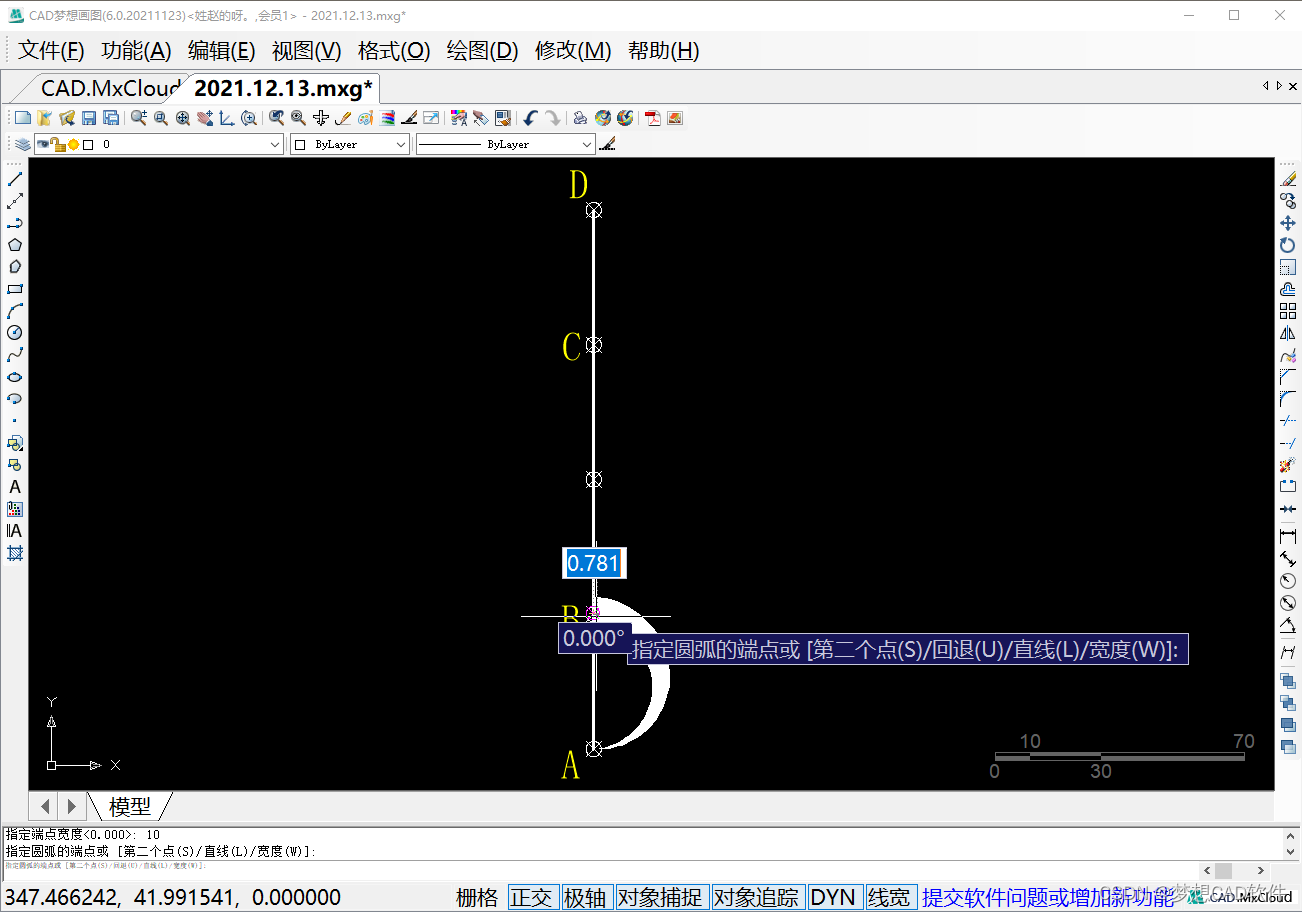Activate the Rotate tool
The image size is (1302, 912).
click(1288, 245)
